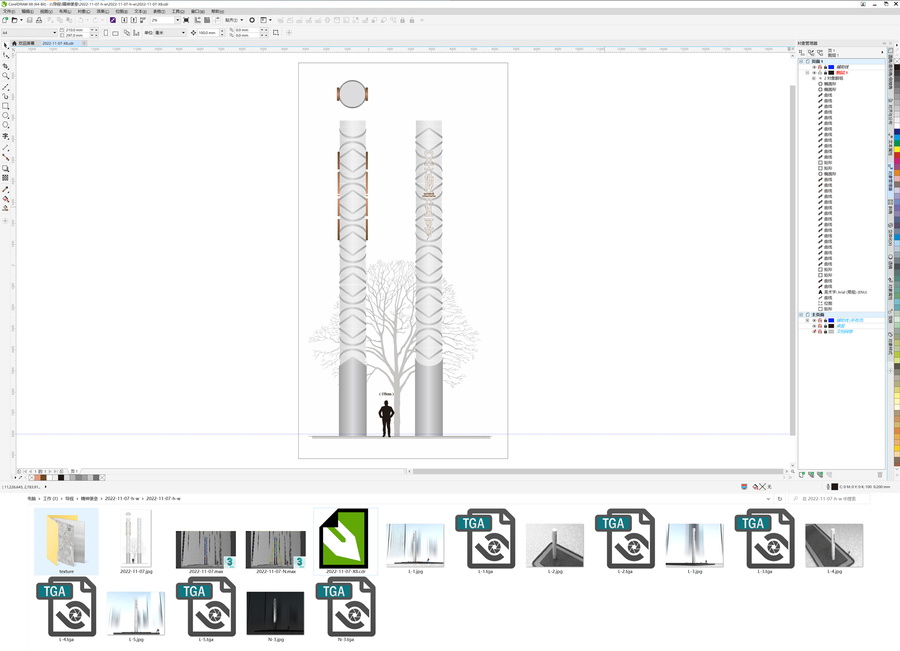The height and width of the screenshot is (651, 900).
Task: Select the Zoom magnifier tool
Action: pos(5,76)
